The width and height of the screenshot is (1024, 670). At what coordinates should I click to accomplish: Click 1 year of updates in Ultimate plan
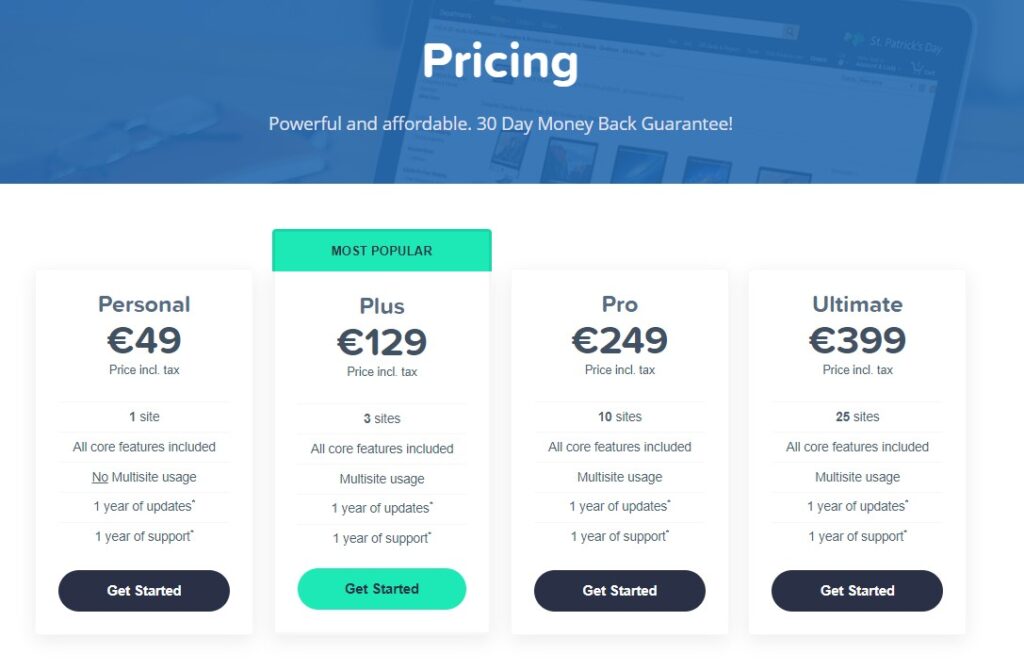(857, 506)
